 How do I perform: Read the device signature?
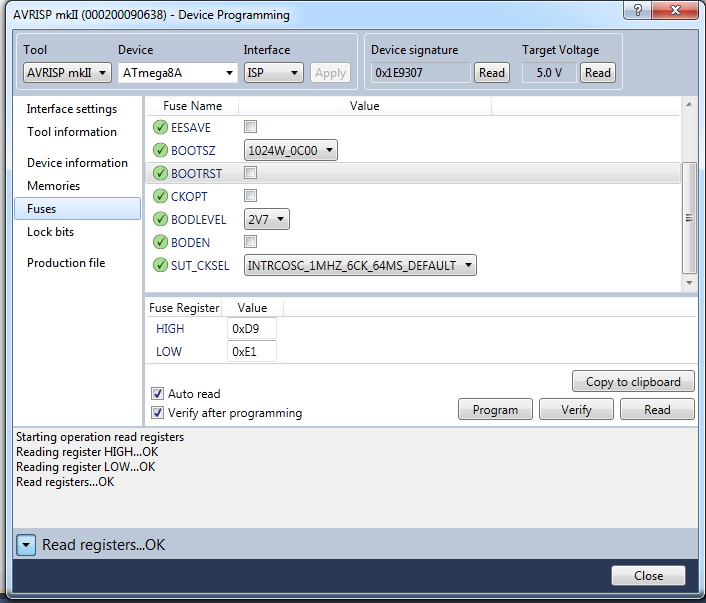click(492, 73)
